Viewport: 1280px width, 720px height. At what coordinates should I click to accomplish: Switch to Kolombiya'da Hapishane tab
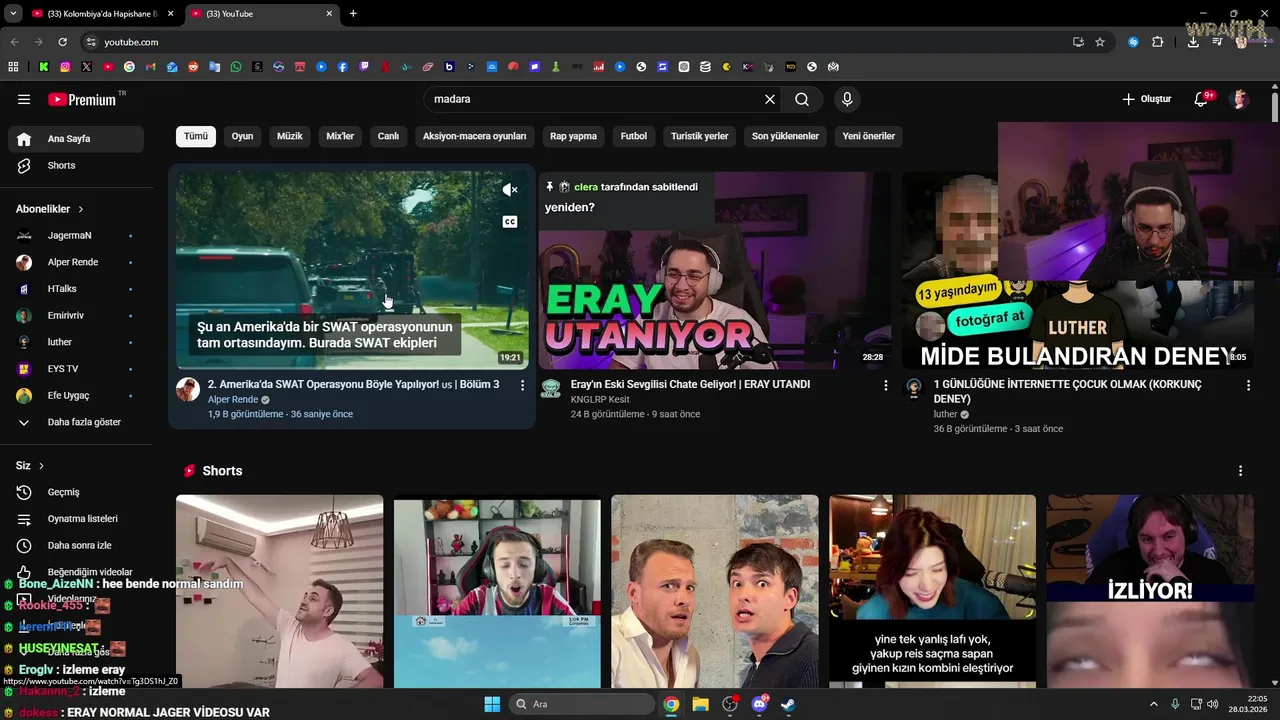pos(102,14)
